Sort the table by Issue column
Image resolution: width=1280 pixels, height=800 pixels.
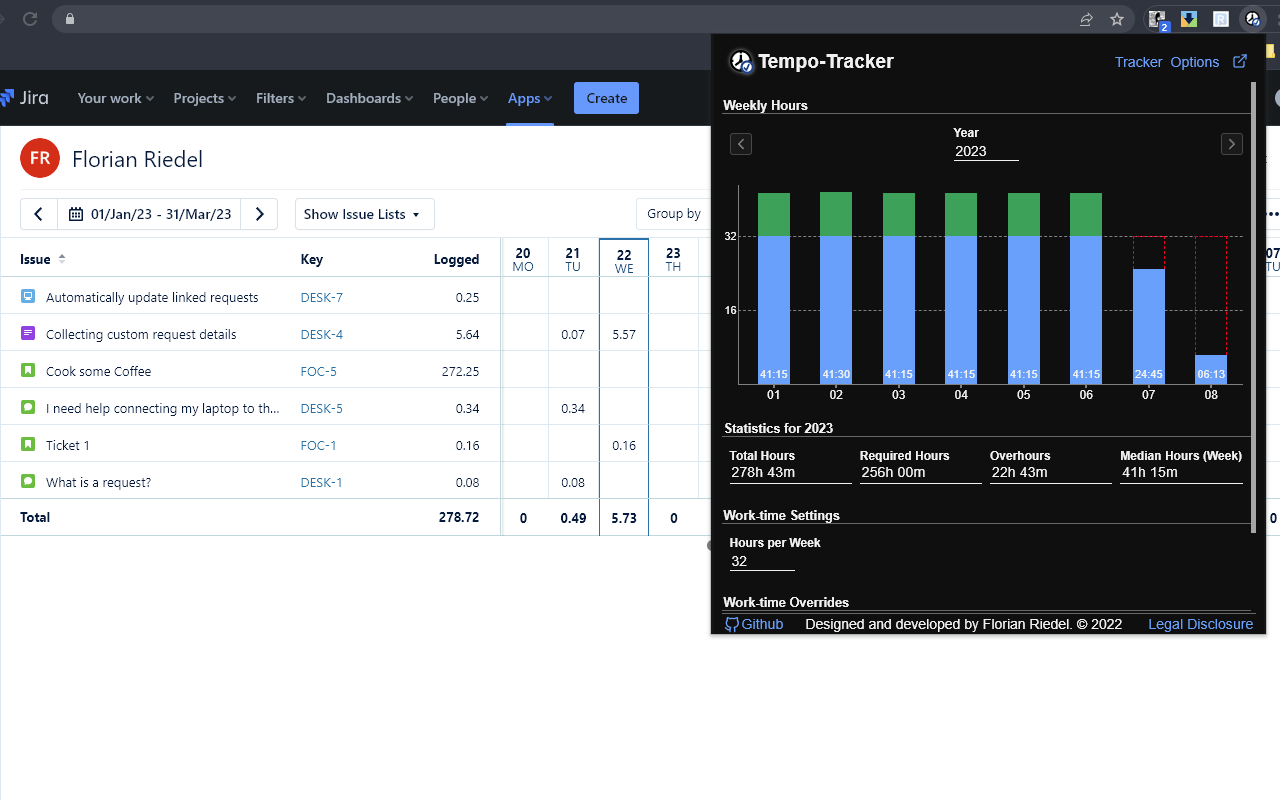pyautogui.click(x=43, y=259)
